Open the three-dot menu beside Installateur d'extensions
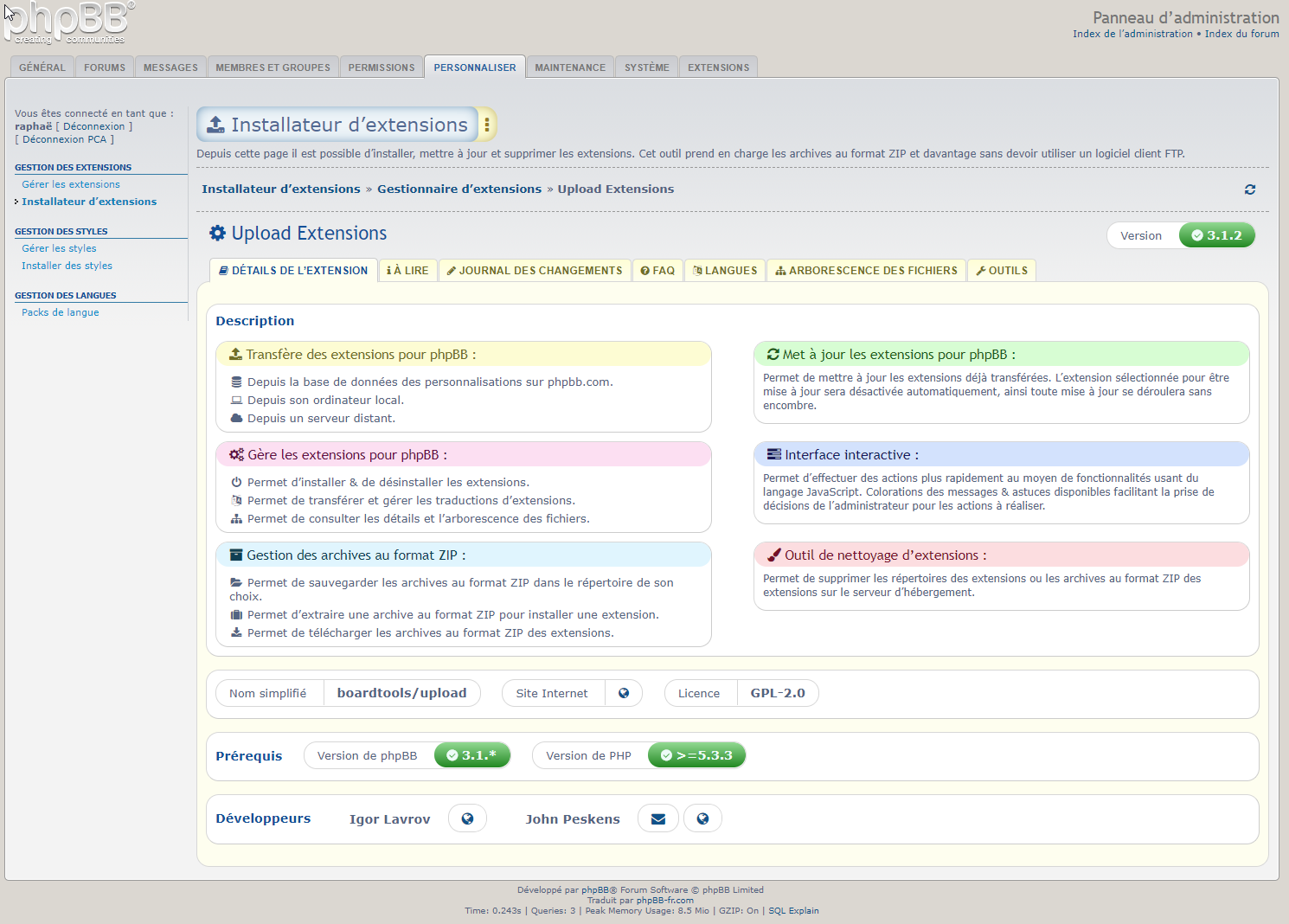The width and height of the screenshot is (1289, 924). point(487,125)
